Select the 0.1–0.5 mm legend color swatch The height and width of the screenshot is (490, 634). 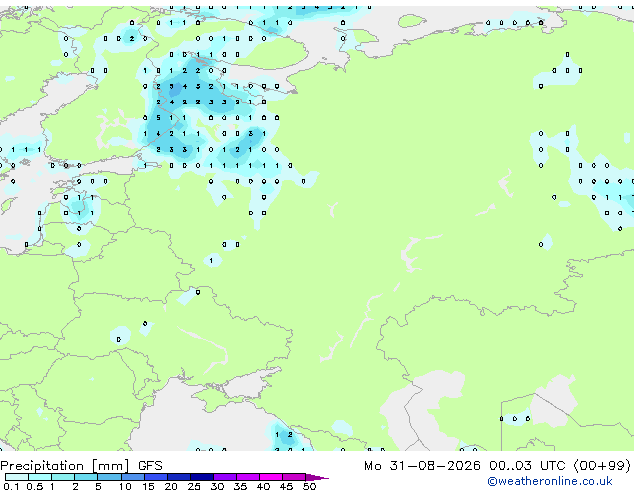coord(17,477)
